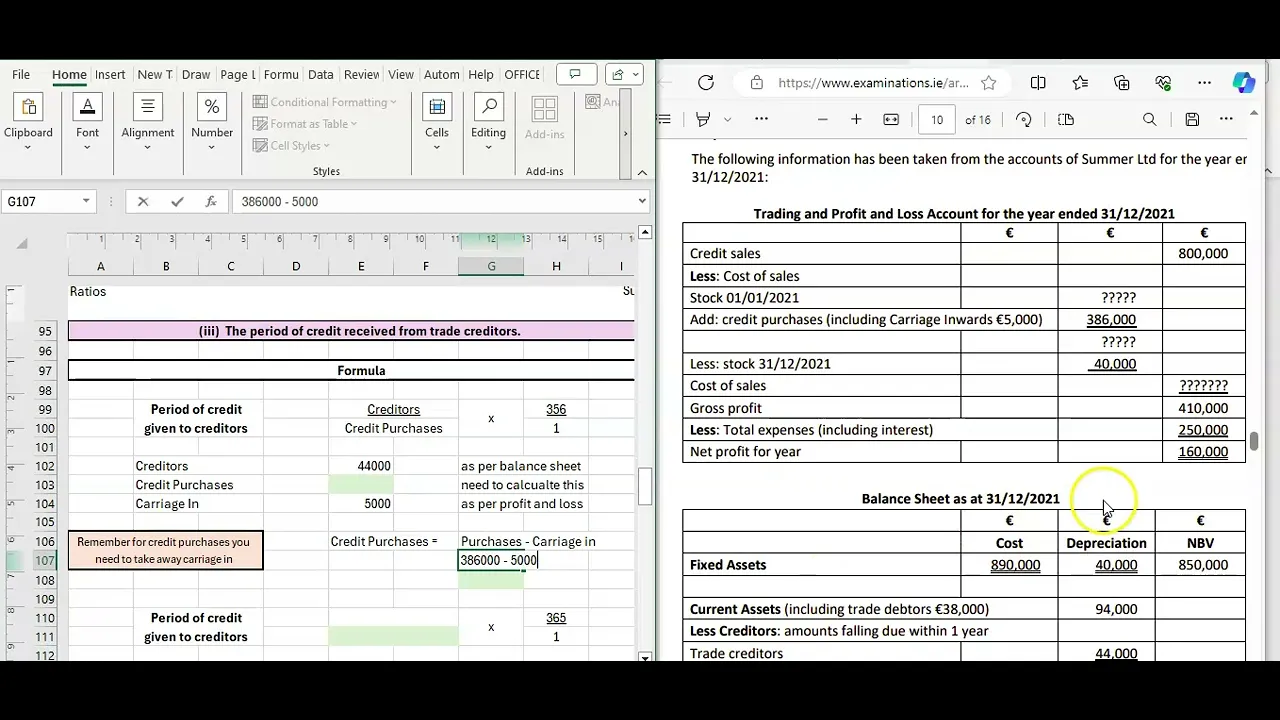Zoom in the PDF
Viewport: 1280px width, 720px height.
coord(856,119)
